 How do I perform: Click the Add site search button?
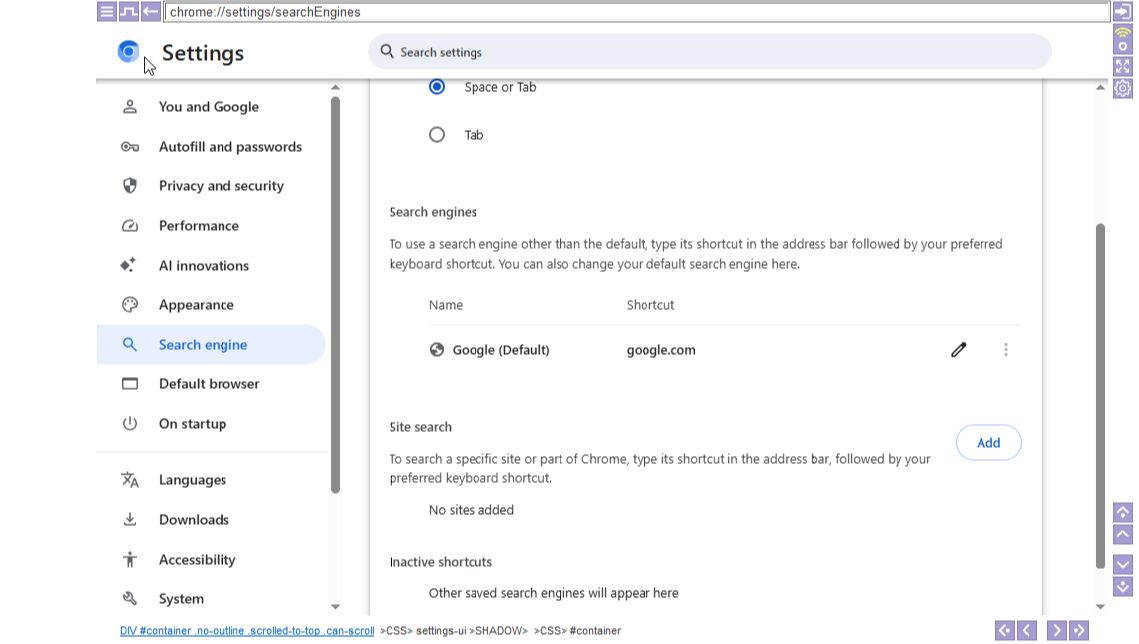988,443
